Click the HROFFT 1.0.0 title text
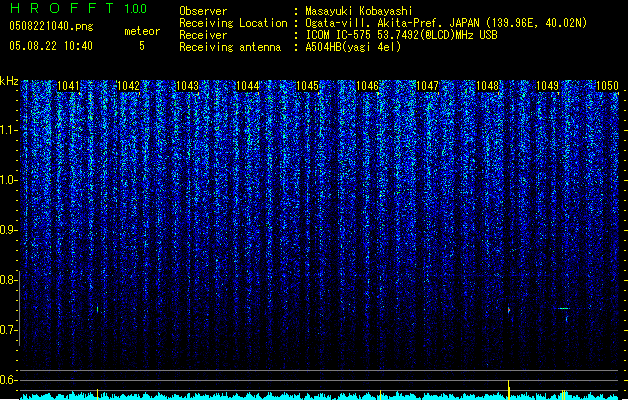 tap(78, 8)
